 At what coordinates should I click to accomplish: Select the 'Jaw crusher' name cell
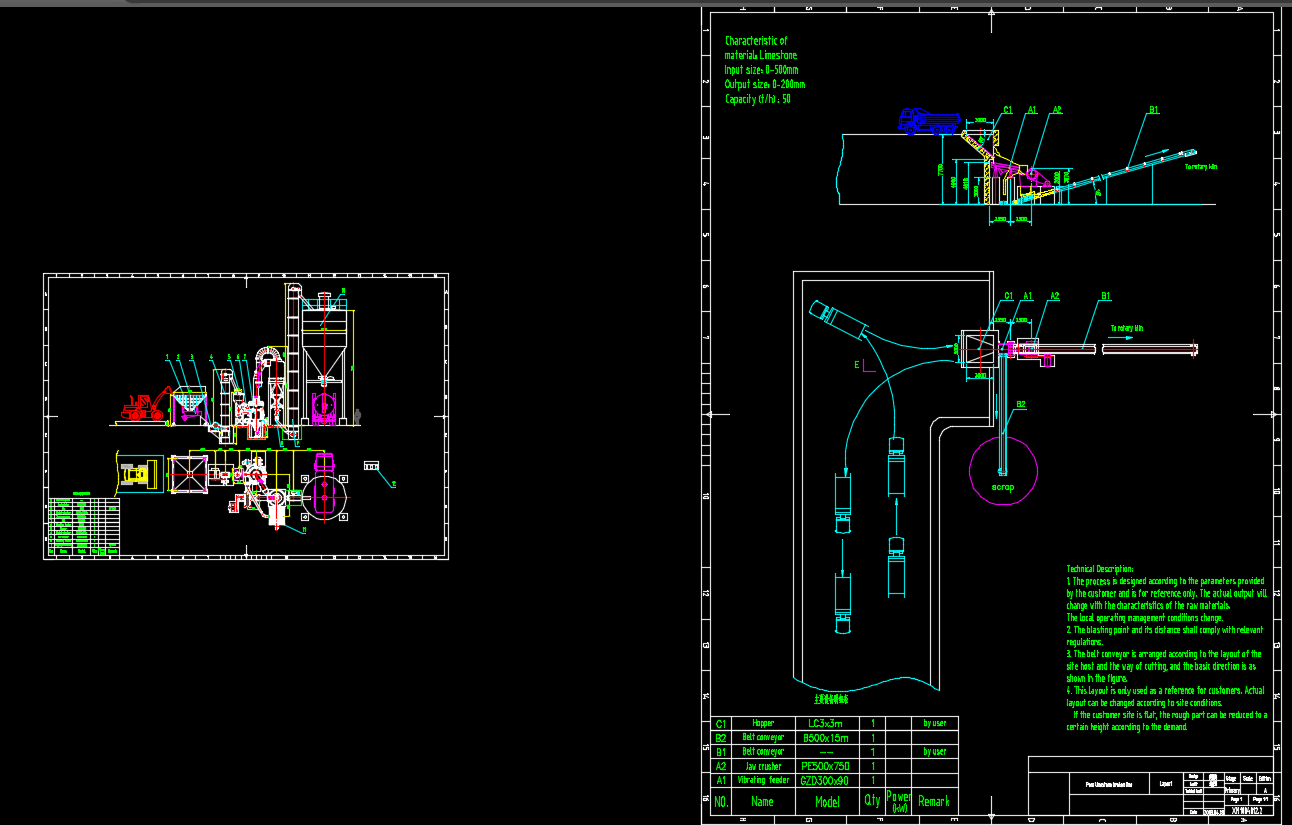point(763,766)
